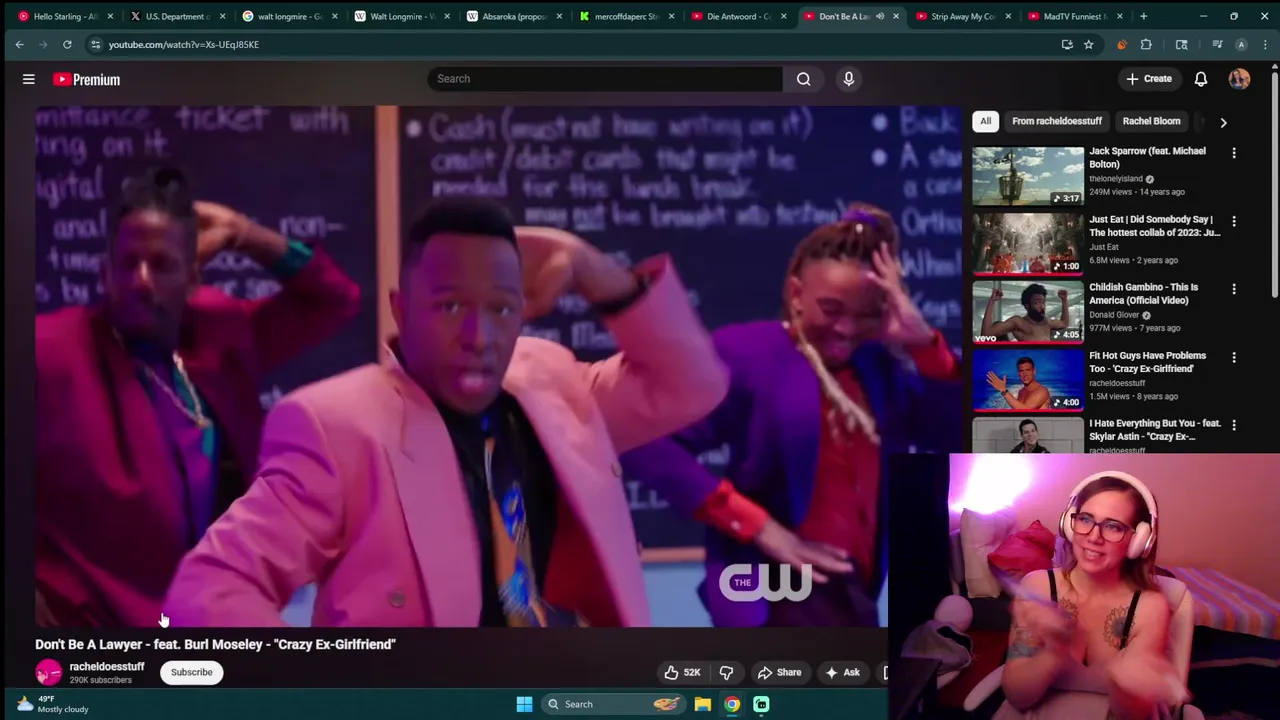Image resolution: width=1280 pixels, height=720 pixels.
Task: Click the Windows taskbar search box
Action: point(615,704)
